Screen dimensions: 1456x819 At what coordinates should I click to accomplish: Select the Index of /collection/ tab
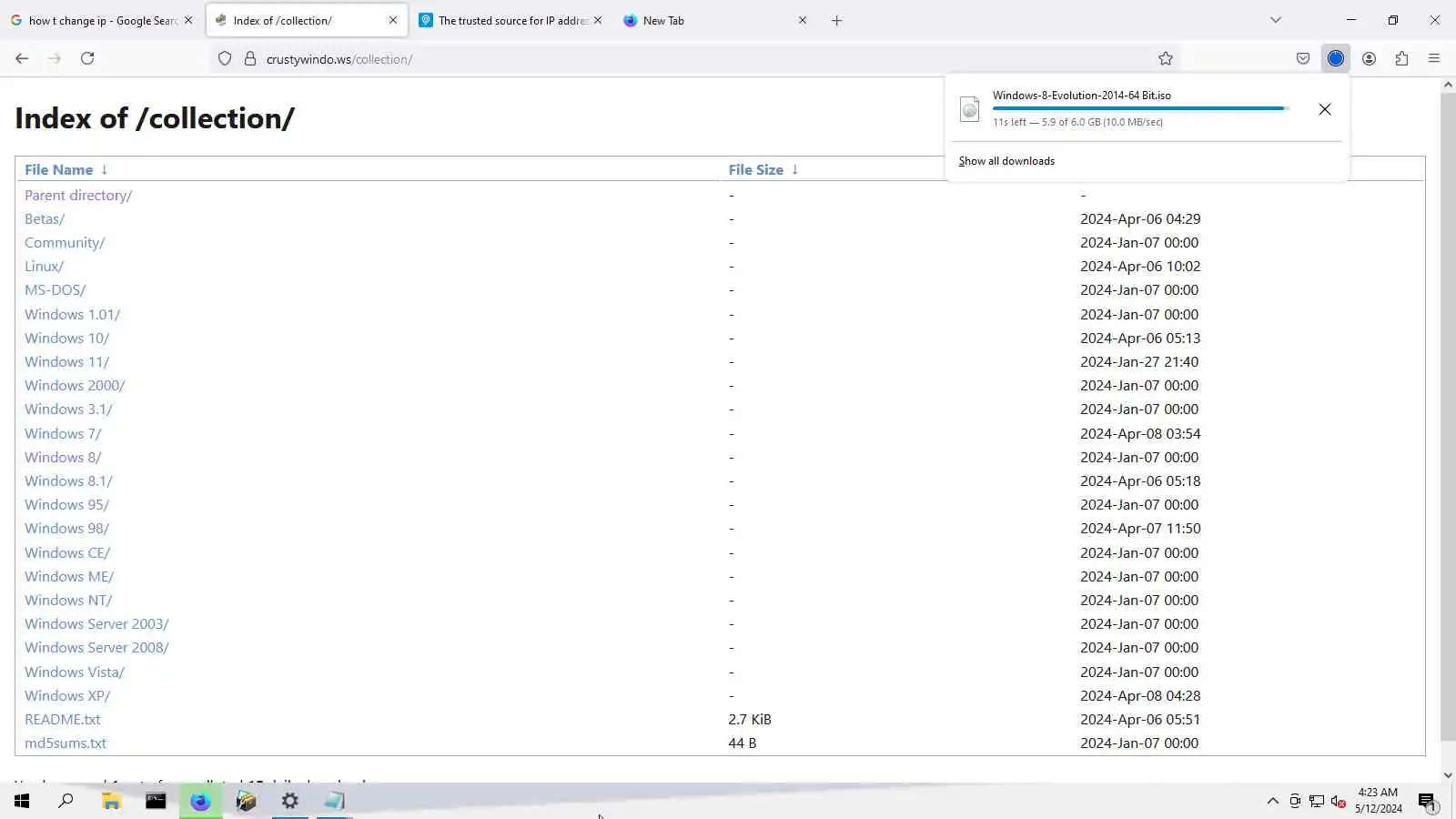(307, 20)
